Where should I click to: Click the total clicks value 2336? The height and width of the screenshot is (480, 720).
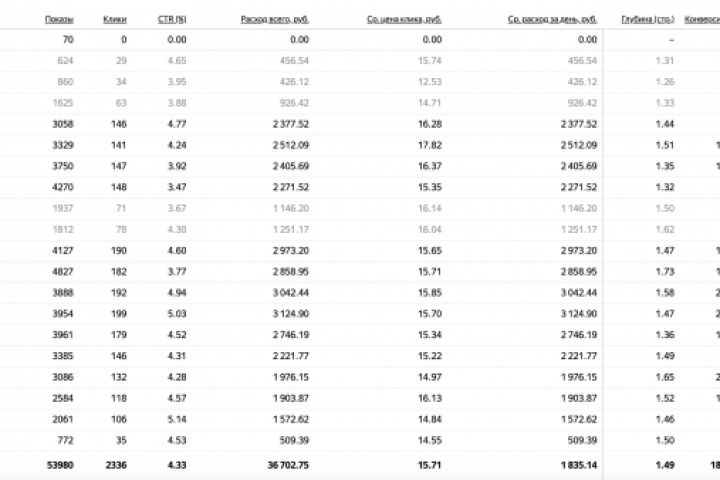click(x=114, y=464)
